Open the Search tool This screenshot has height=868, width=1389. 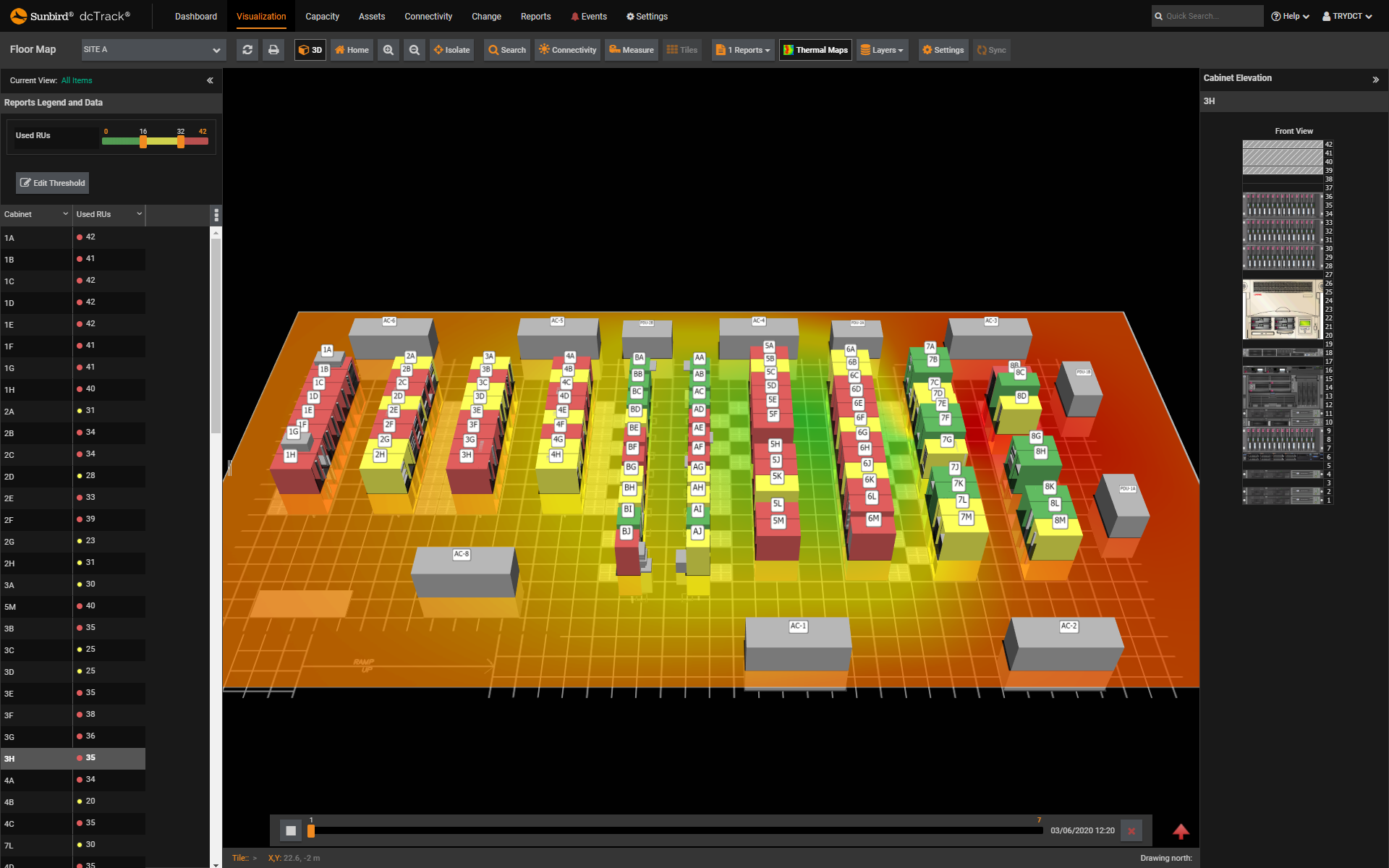[506, 50]
